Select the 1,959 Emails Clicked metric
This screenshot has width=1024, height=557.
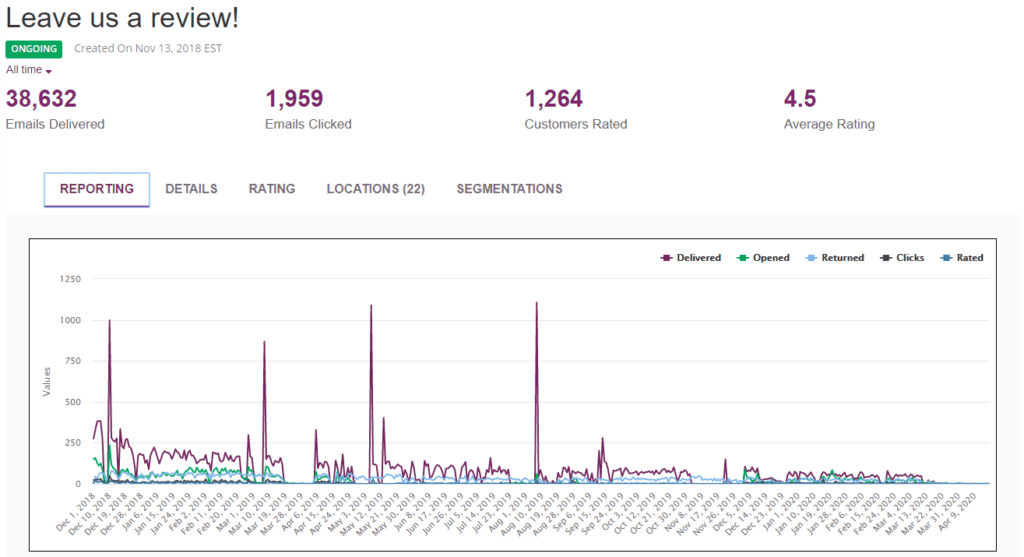[294, 99]
